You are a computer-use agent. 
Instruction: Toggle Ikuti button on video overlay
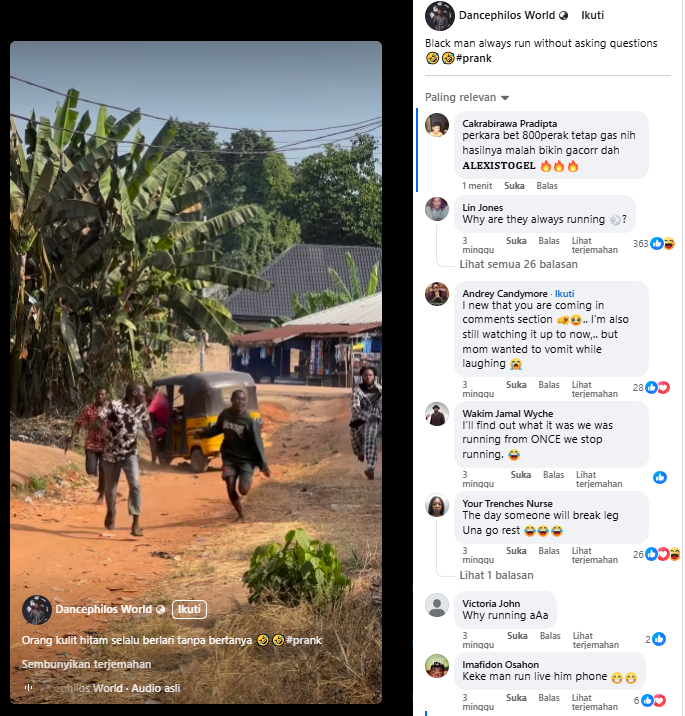(x=189, y=609)
